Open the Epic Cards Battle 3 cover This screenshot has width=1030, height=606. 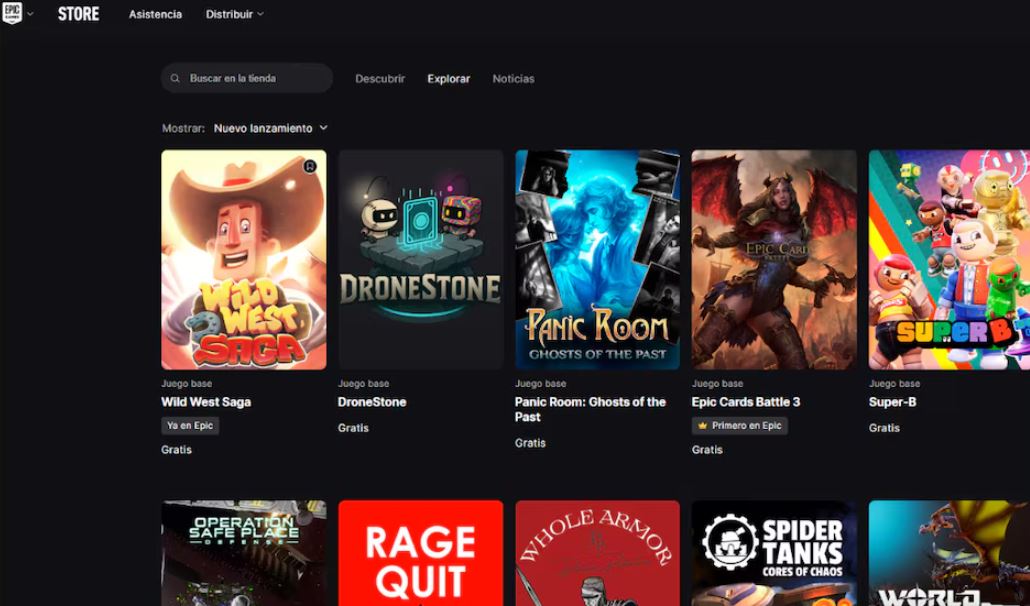click(774, 260)
